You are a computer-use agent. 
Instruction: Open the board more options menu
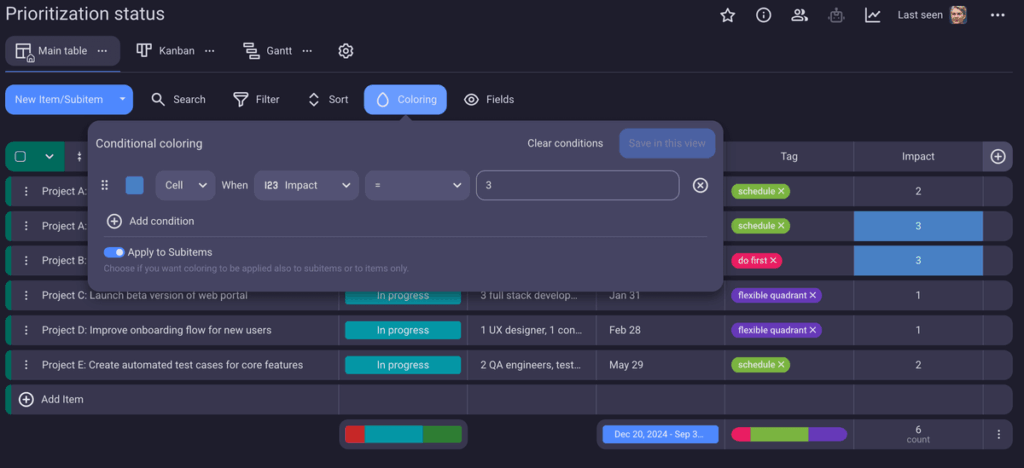[997, 15]
